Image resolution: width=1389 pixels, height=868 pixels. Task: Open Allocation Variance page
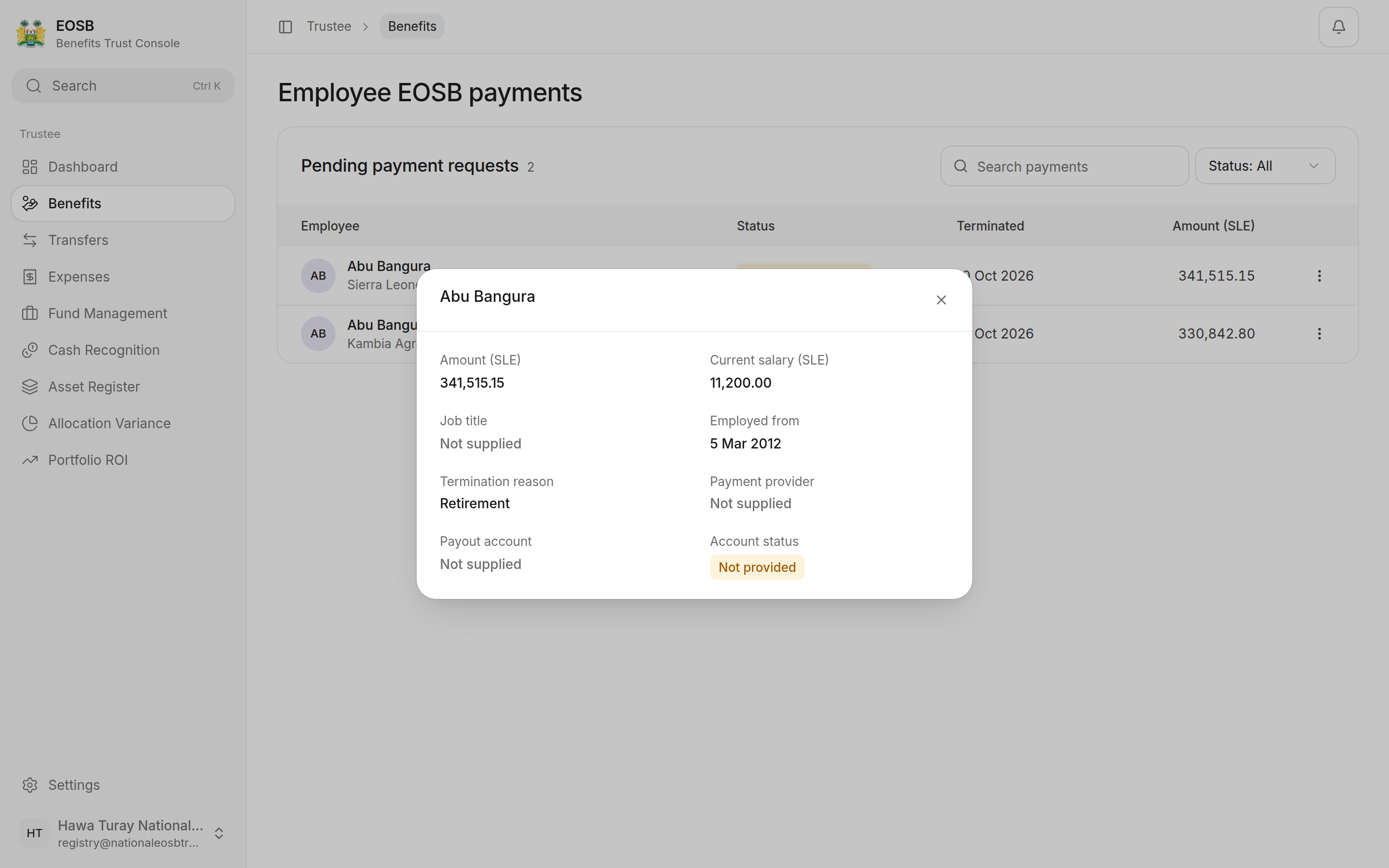coord(122,424)
